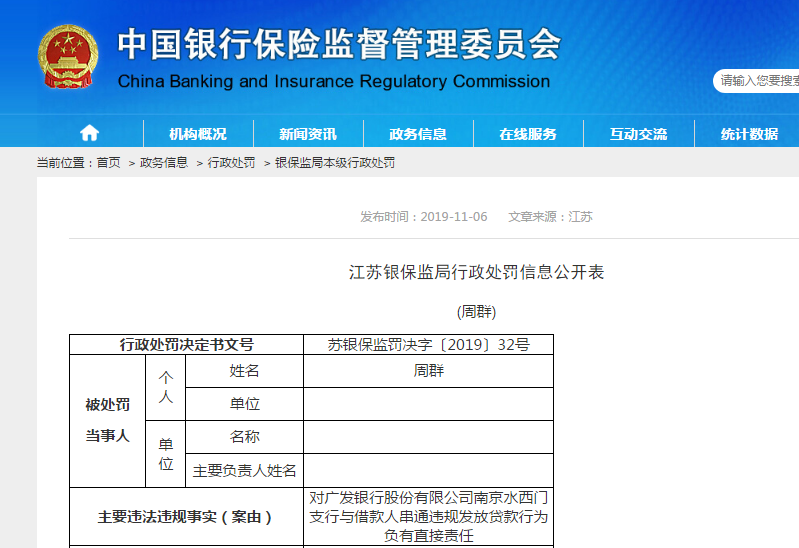Click the heading 江苏银保监局行政处罚信息公开表
This screenshot has height=548, width=799.
476,272
